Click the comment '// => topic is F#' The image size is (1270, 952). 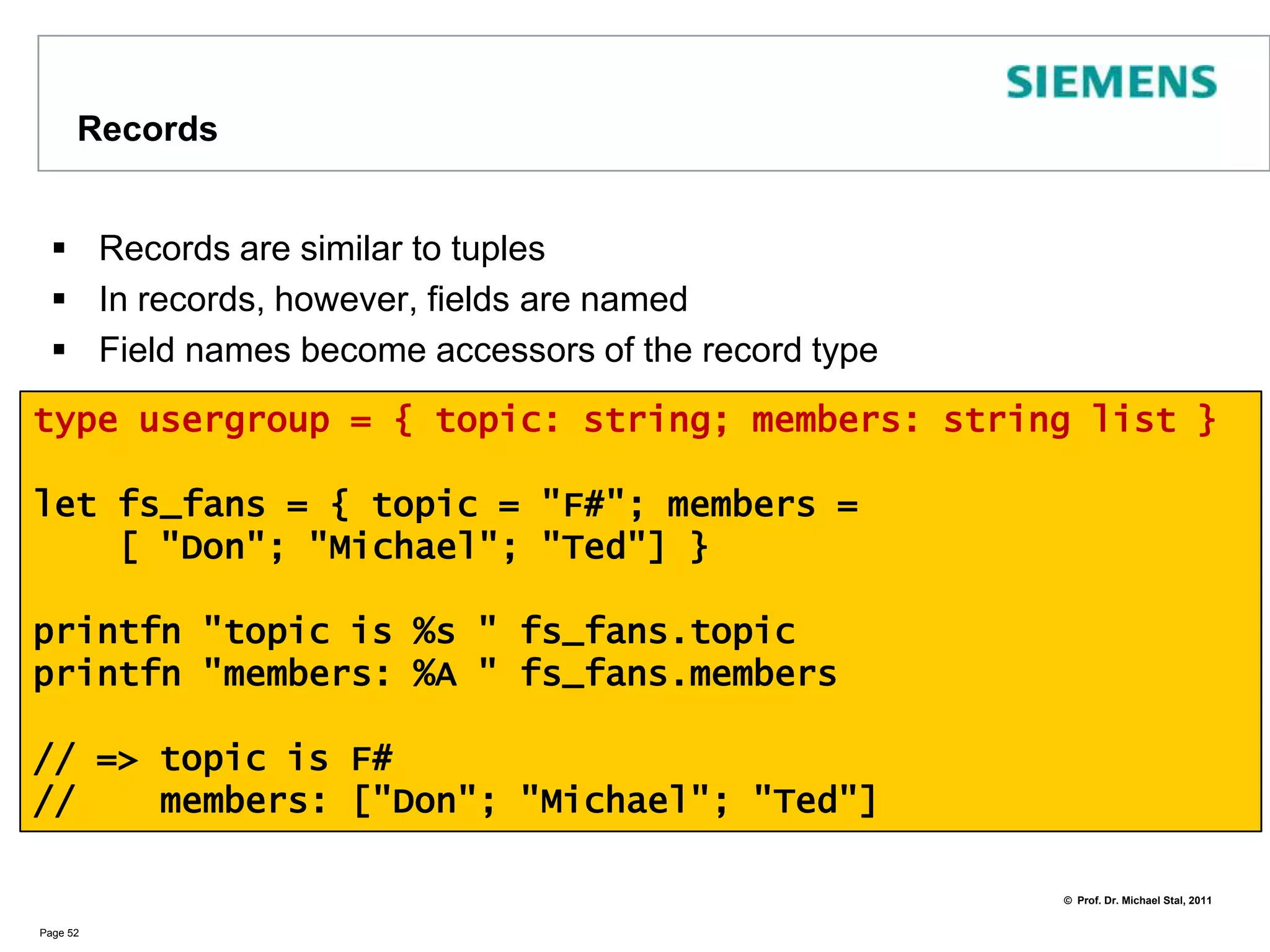213,759
